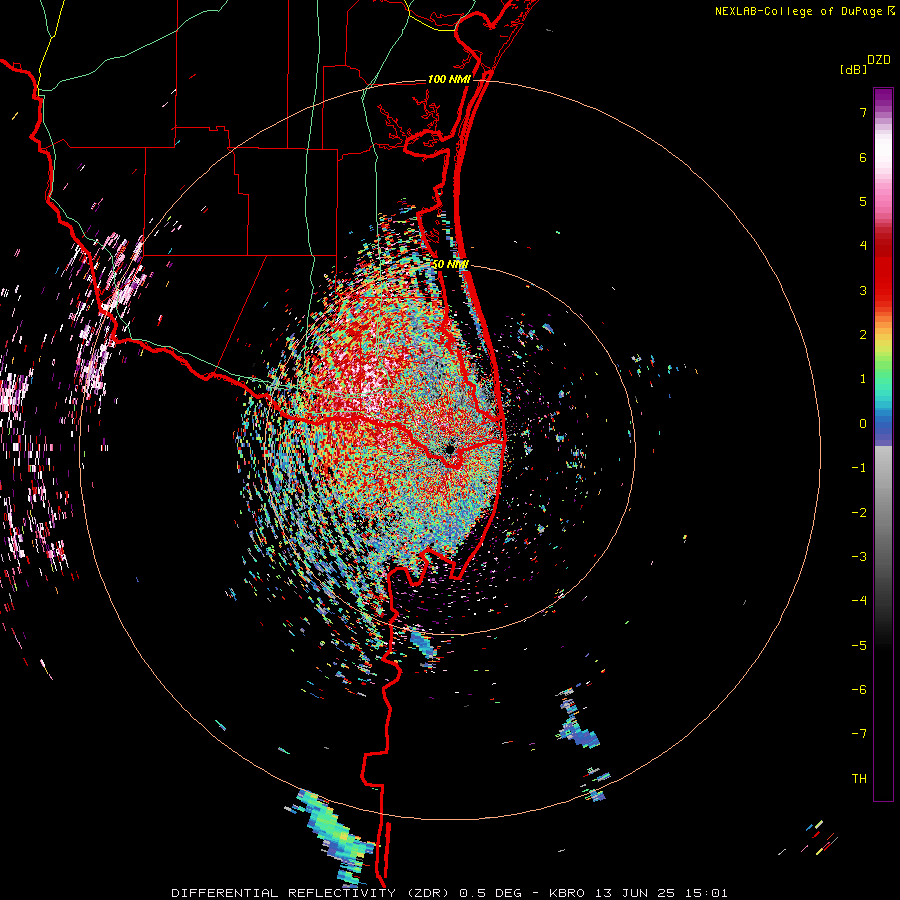Screen dimensions: 900x900
Task: Click the TH threshold label on the scale
Action: point(859,778)
